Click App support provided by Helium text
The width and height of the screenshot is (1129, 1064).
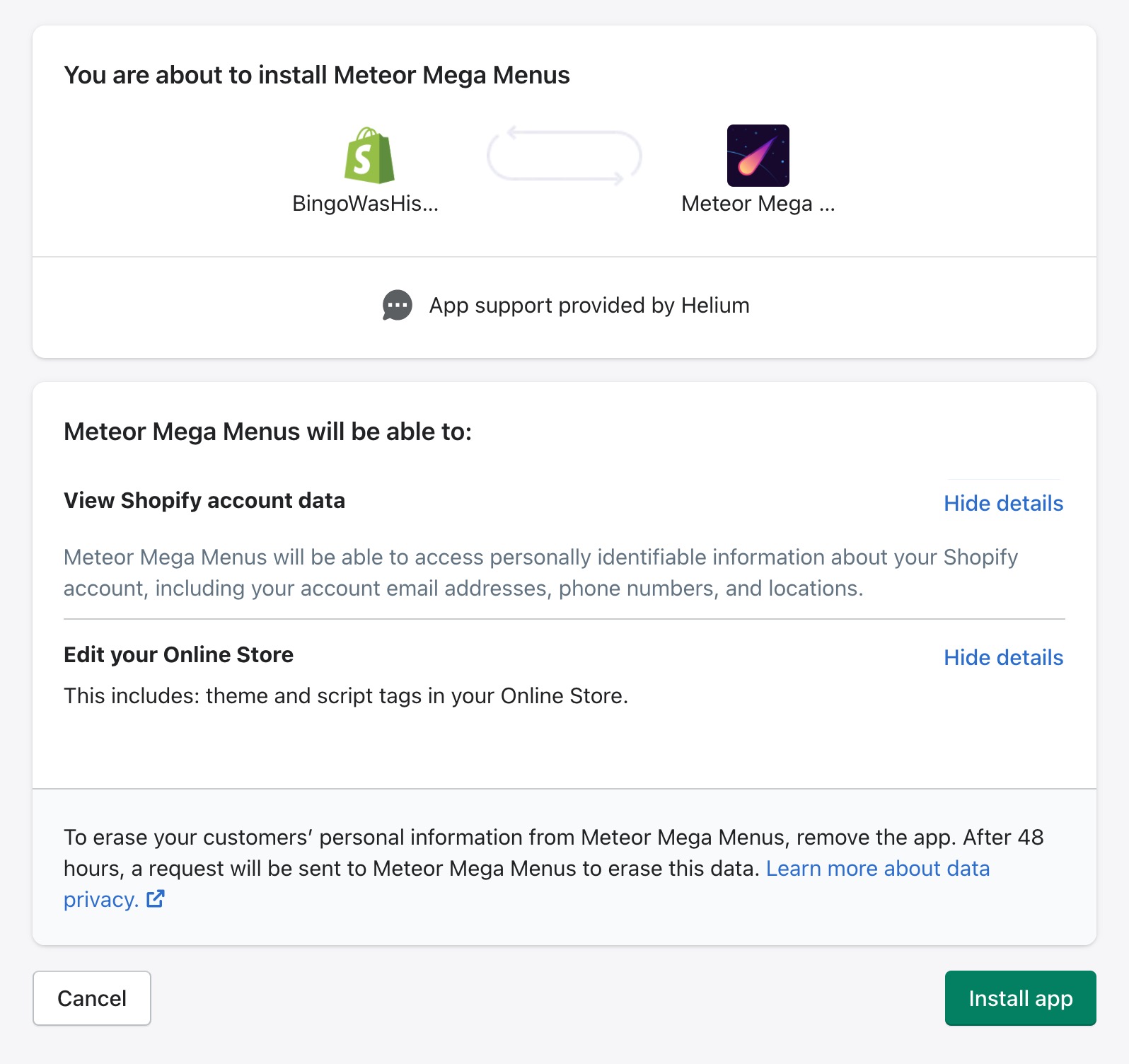point(589,306)
